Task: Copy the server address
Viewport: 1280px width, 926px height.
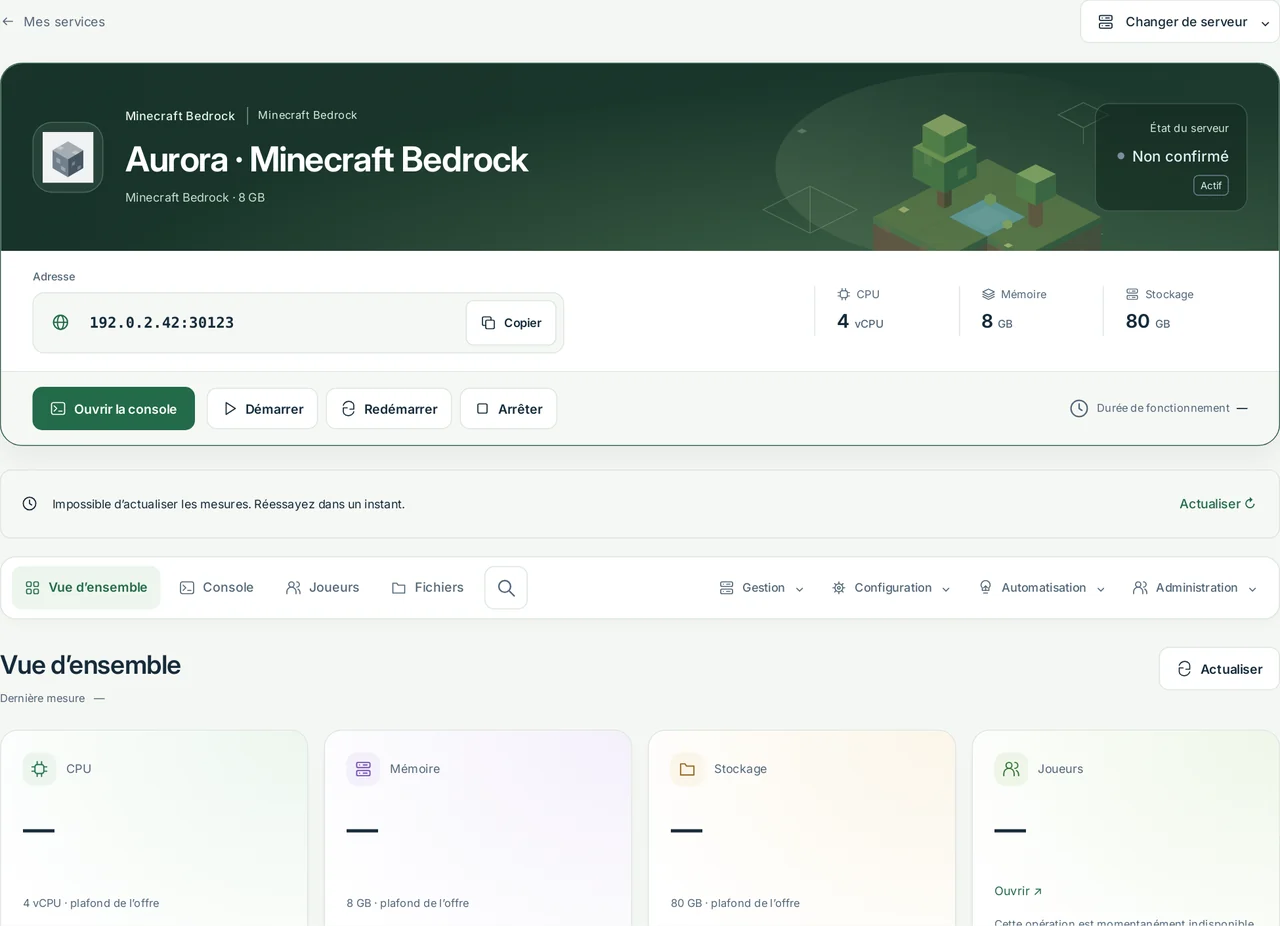Action: click(x=511, y=323)
